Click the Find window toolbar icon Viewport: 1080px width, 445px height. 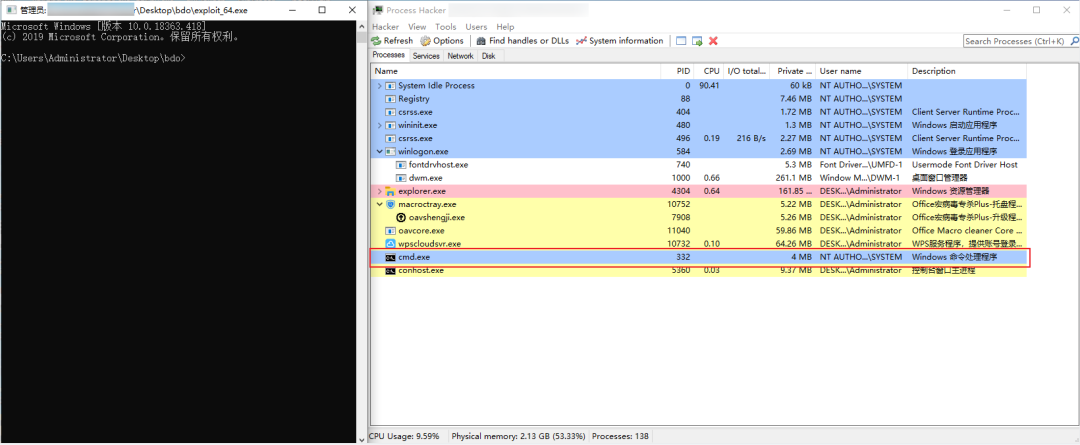click(x=681, y=41)
